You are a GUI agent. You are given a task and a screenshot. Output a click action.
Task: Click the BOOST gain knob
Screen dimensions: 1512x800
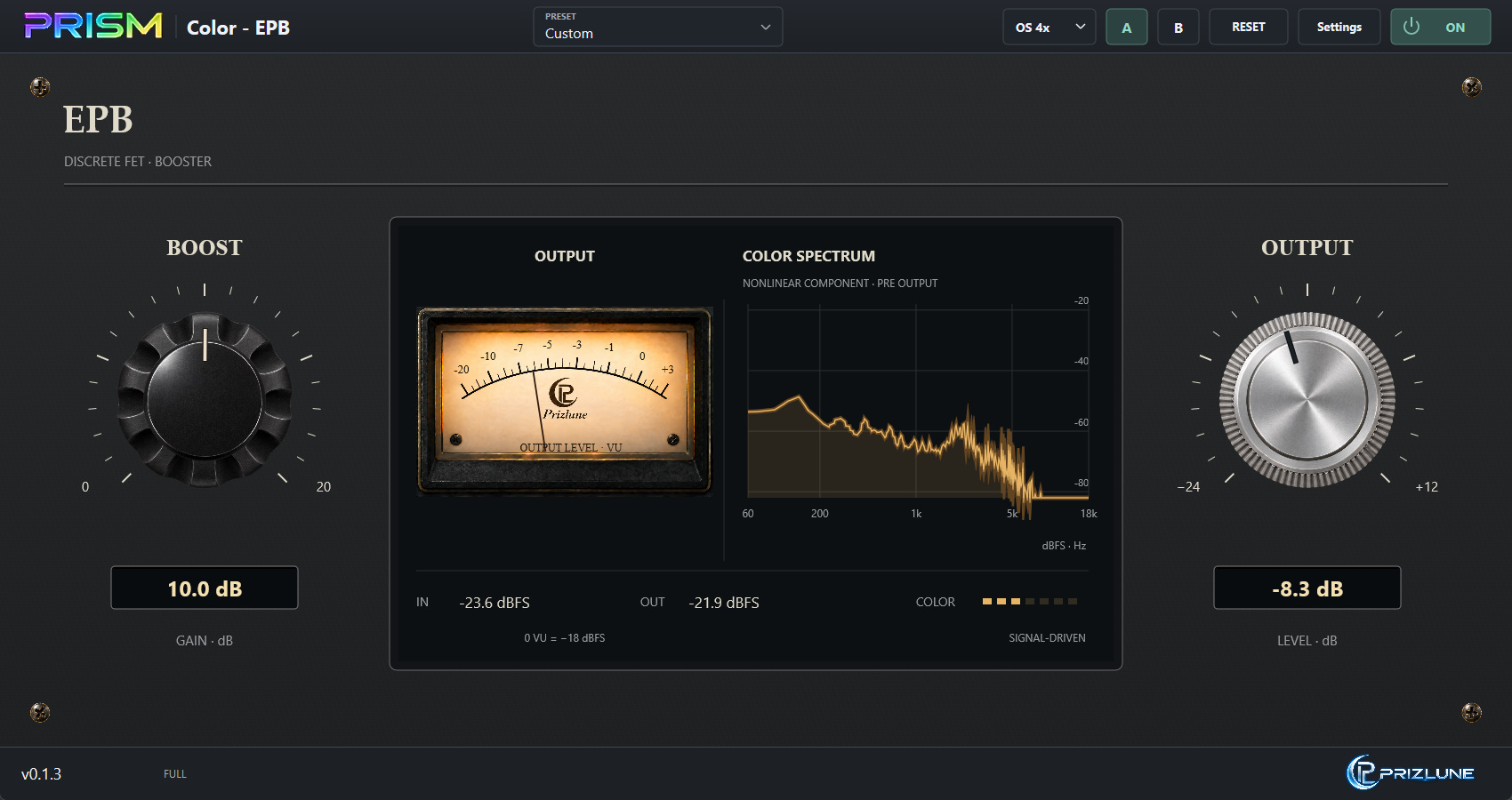coord(205,399)
